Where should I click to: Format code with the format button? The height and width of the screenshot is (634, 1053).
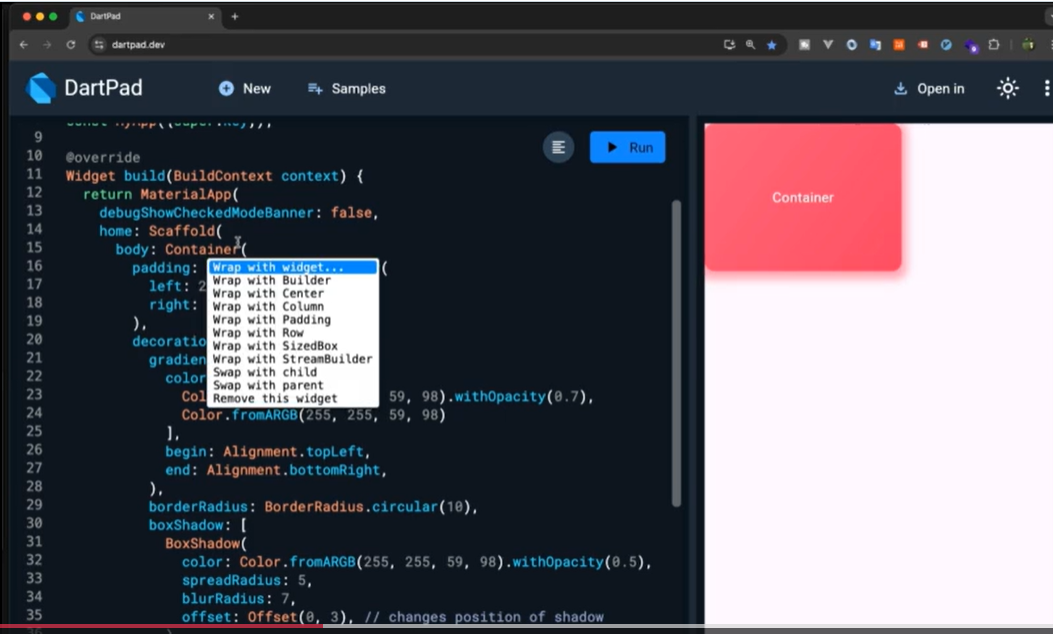(x=558, y=147)
